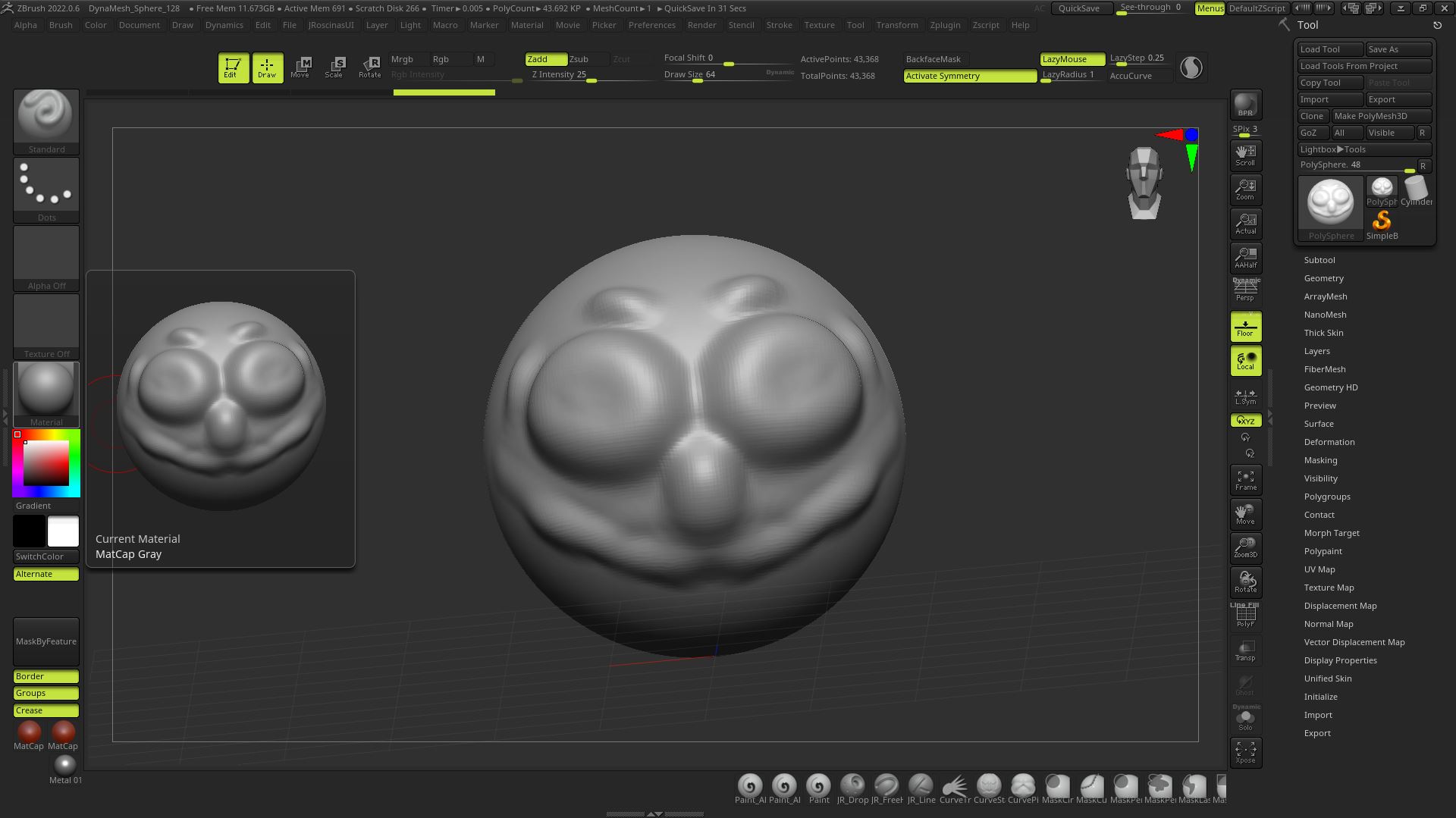1456x818 pixels.
Task: Toggle Zadd mode
Action: pos(545,59)
